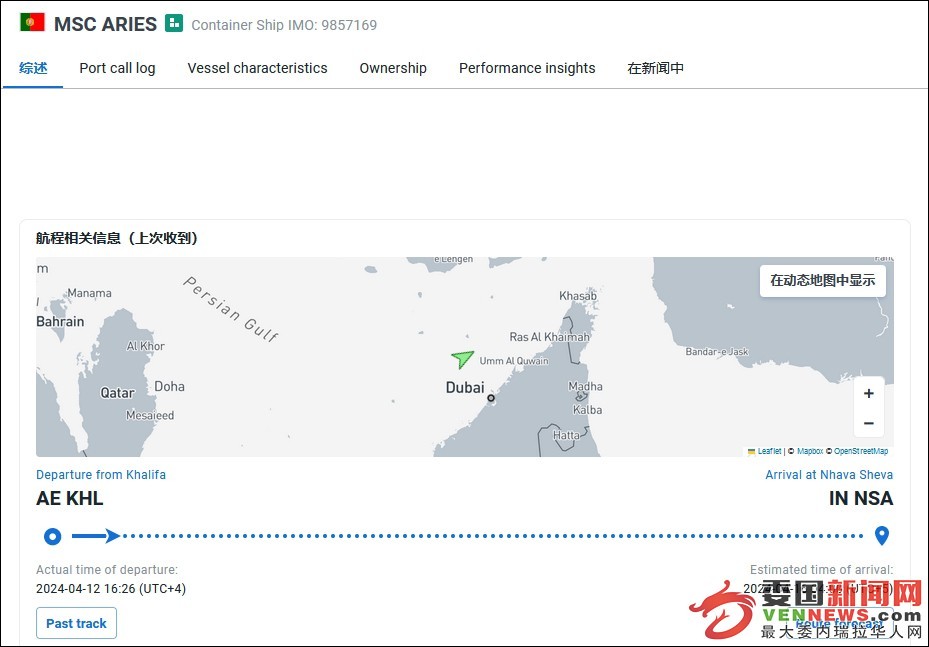Click the Al Khor label on map
The height and width of the screenshot is (647, 929).
(146, 346)
